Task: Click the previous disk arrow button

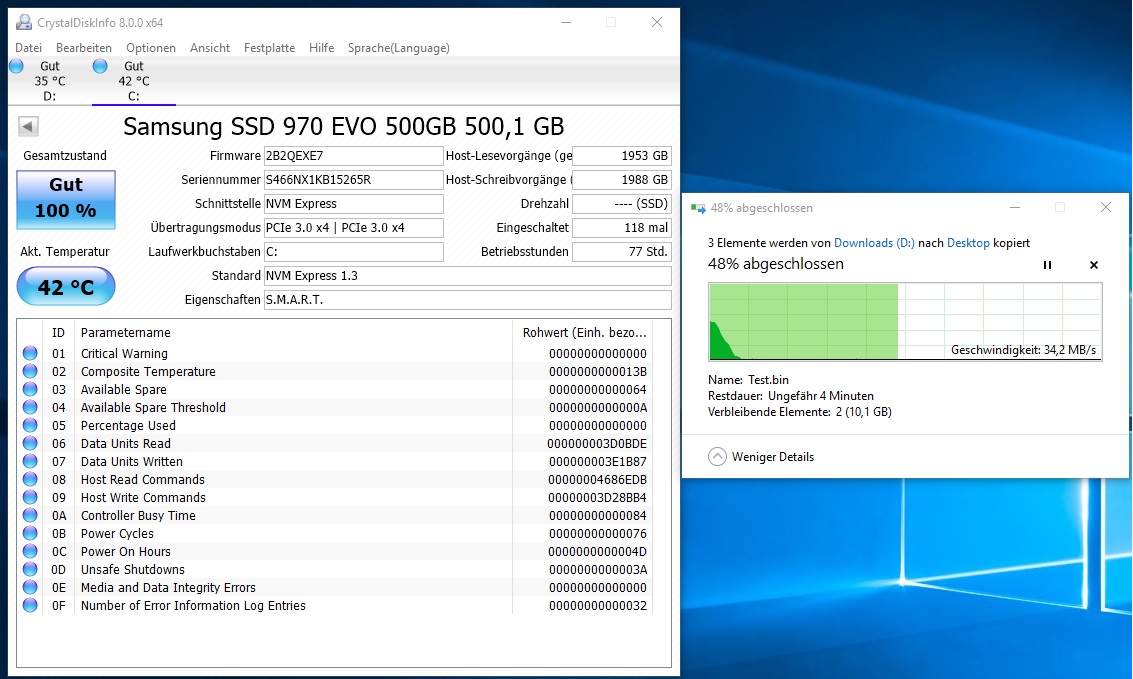Action: [28, 126]
